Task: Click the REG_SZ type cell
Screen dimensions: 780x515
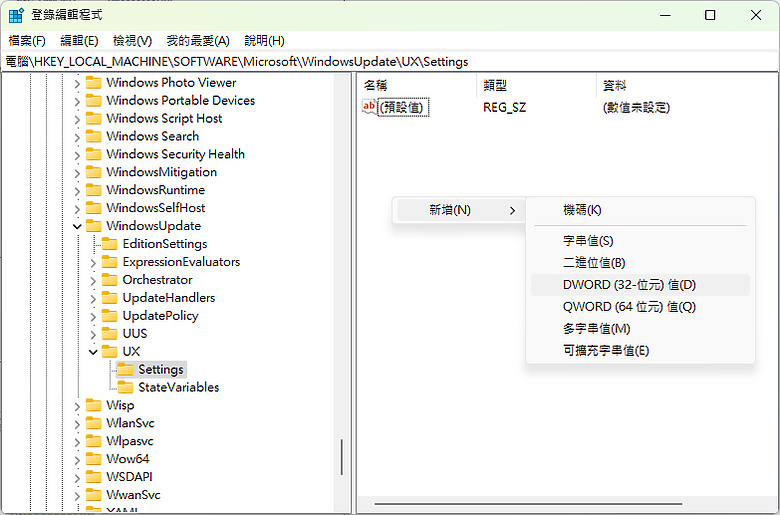Action: coord(504,107)
